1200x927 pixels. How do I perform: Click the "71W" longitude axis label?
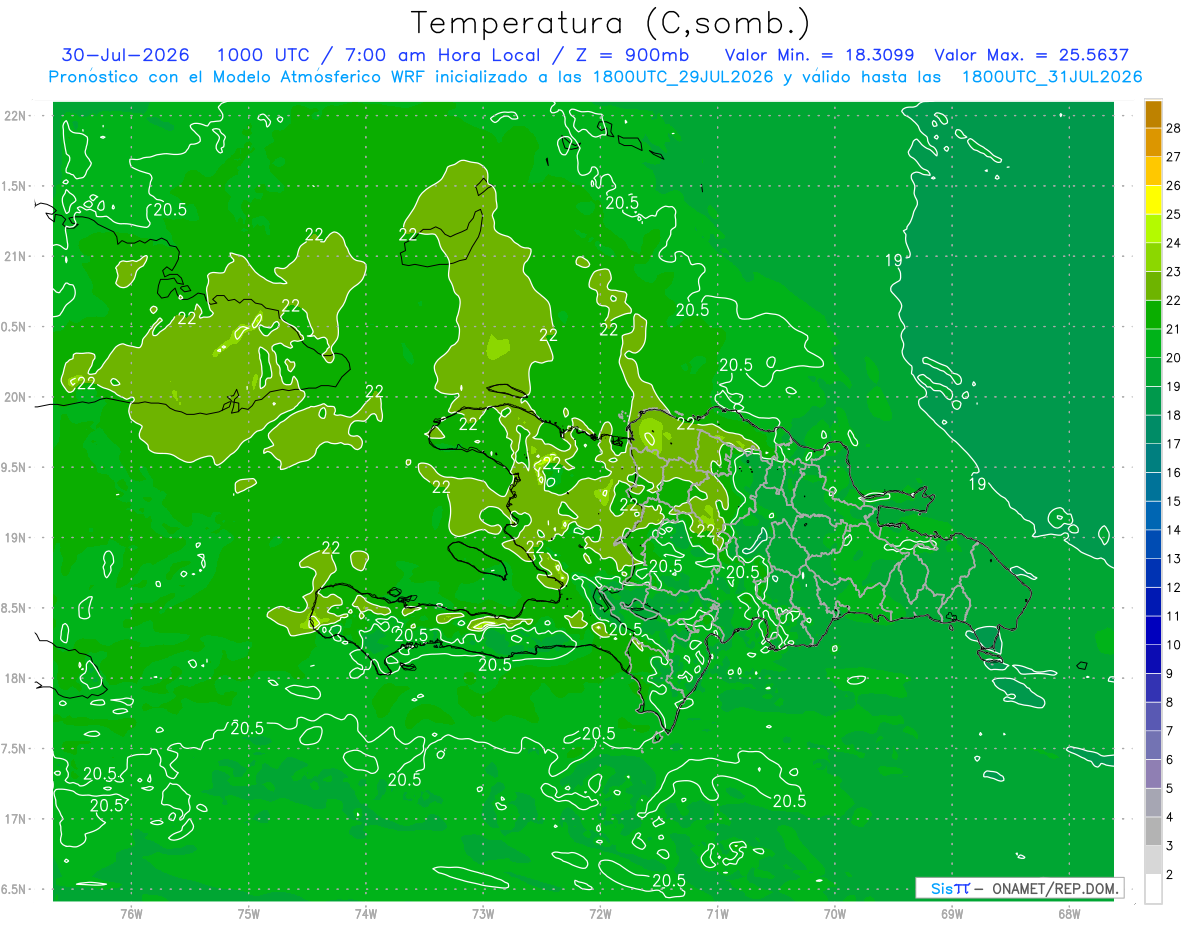click(717, 913)
